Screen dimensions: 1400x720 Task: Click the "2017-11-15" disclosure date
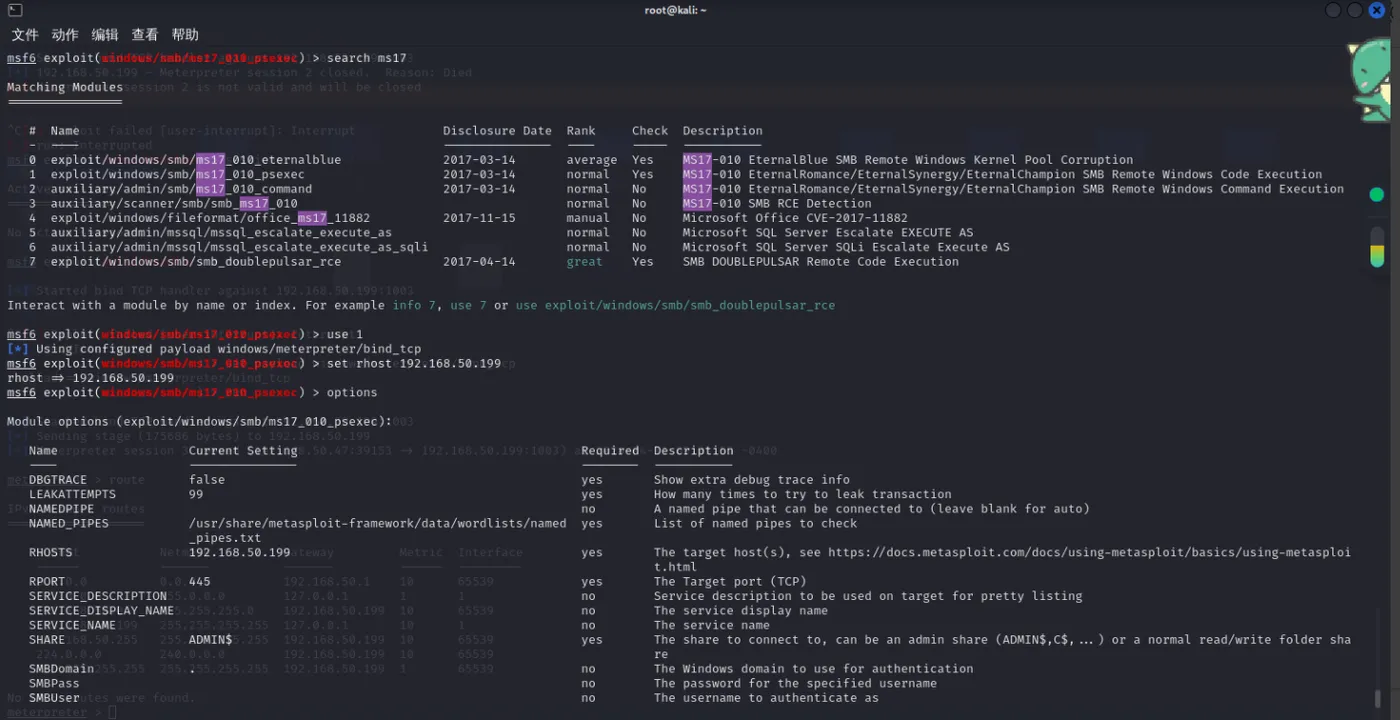479,218
